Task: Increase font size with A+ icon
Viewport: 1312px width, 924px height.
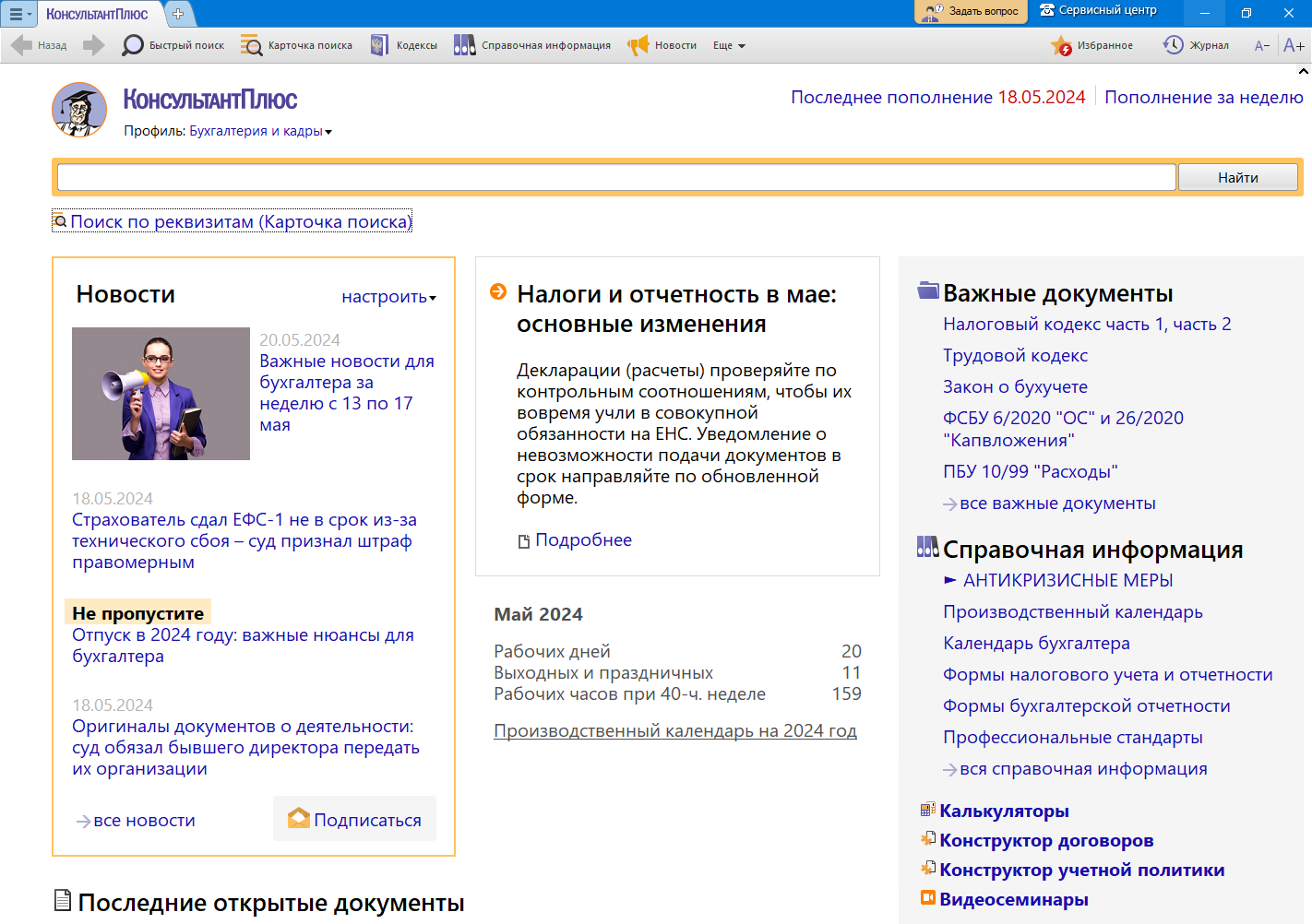Action: 1294,45
